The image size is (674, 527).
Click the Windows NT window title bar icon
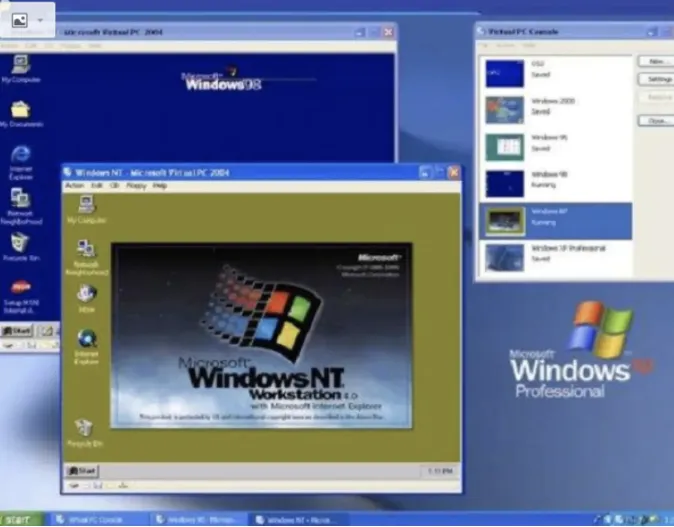click(x=67, y=172)
